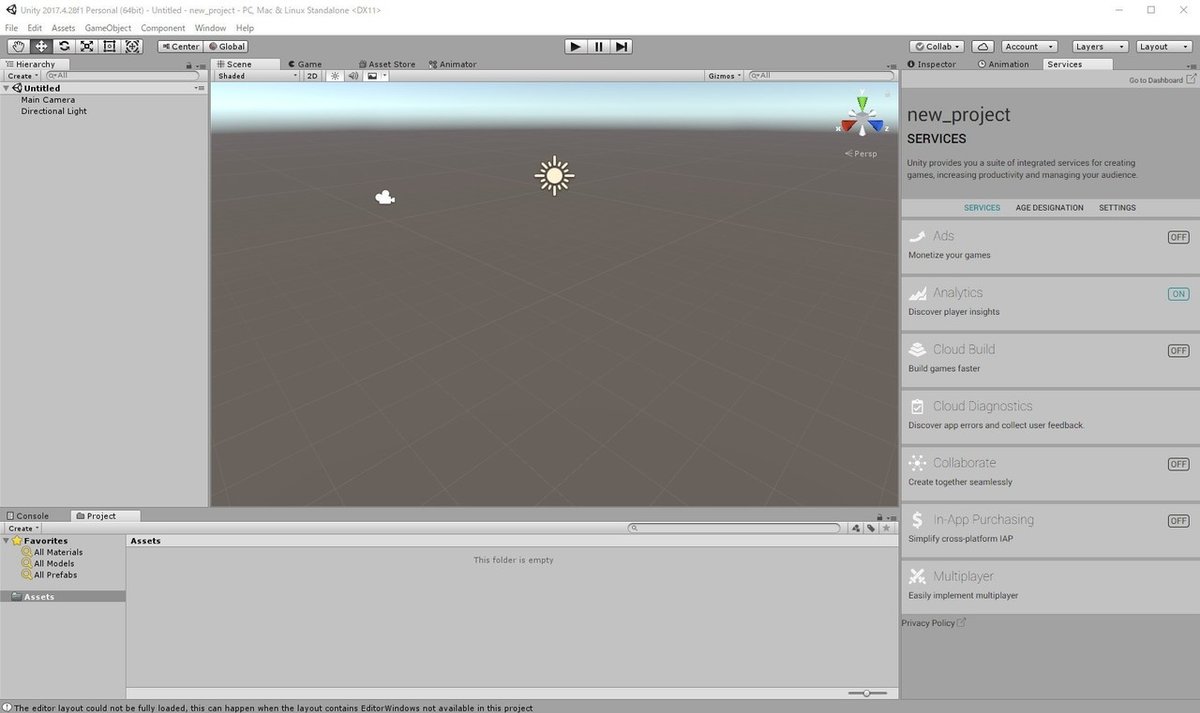The height and width of the screenshot is (713, 1200).
Task: Open the Account dropdown
Action: click(1029, 46)
